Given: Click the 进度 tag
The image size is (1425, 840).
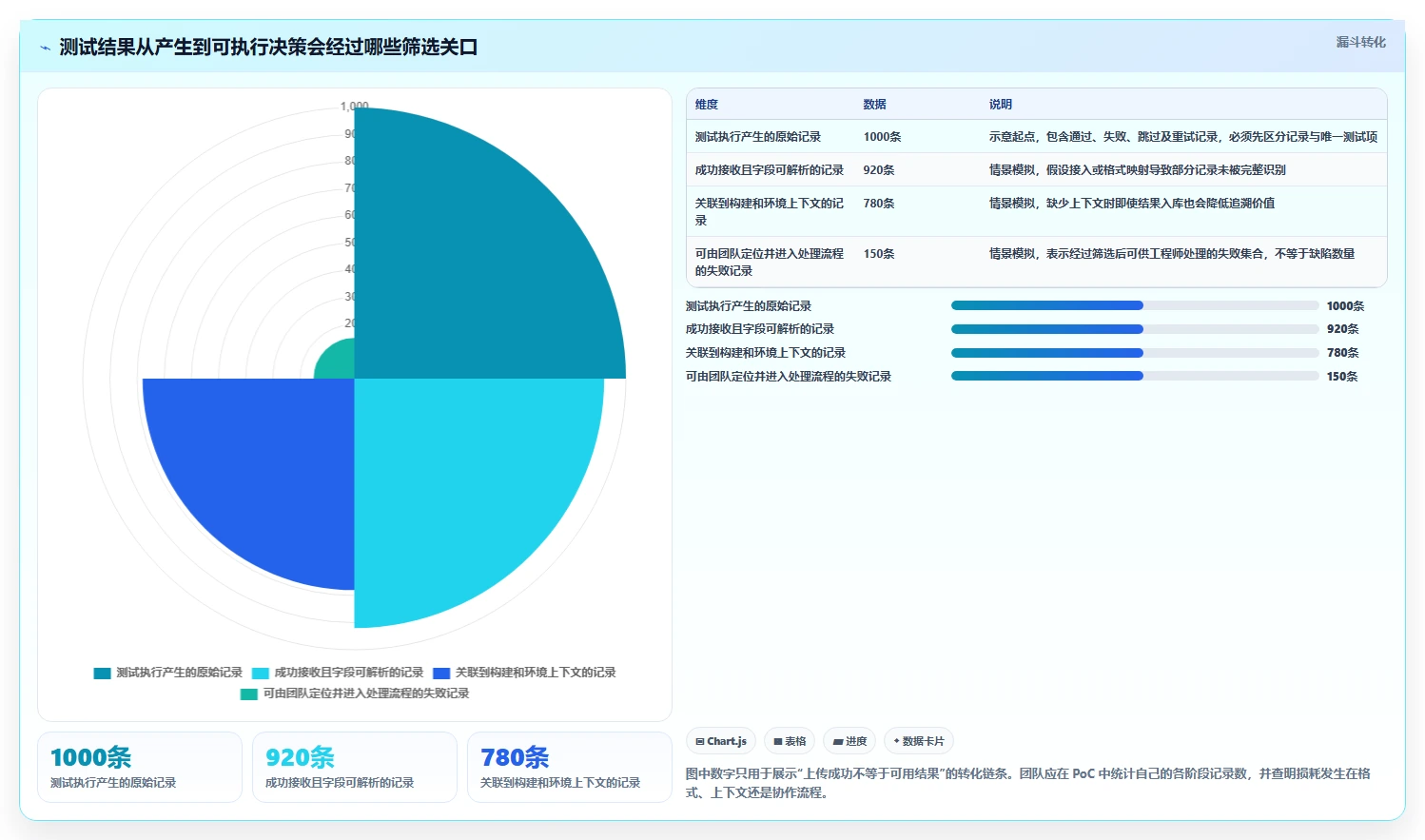Looking at the screenshot, I should coord(849,741).
